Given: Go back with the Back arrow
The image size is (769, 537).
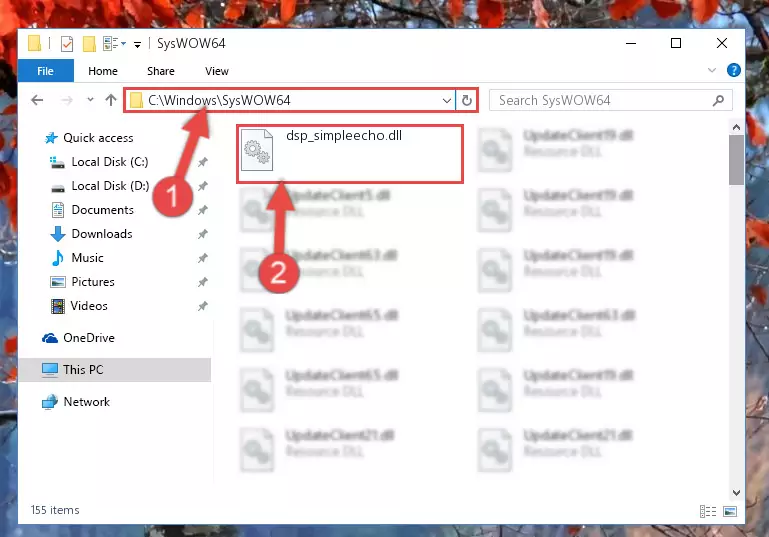Looking at the screenshot, I should click(x=37, y=101).
